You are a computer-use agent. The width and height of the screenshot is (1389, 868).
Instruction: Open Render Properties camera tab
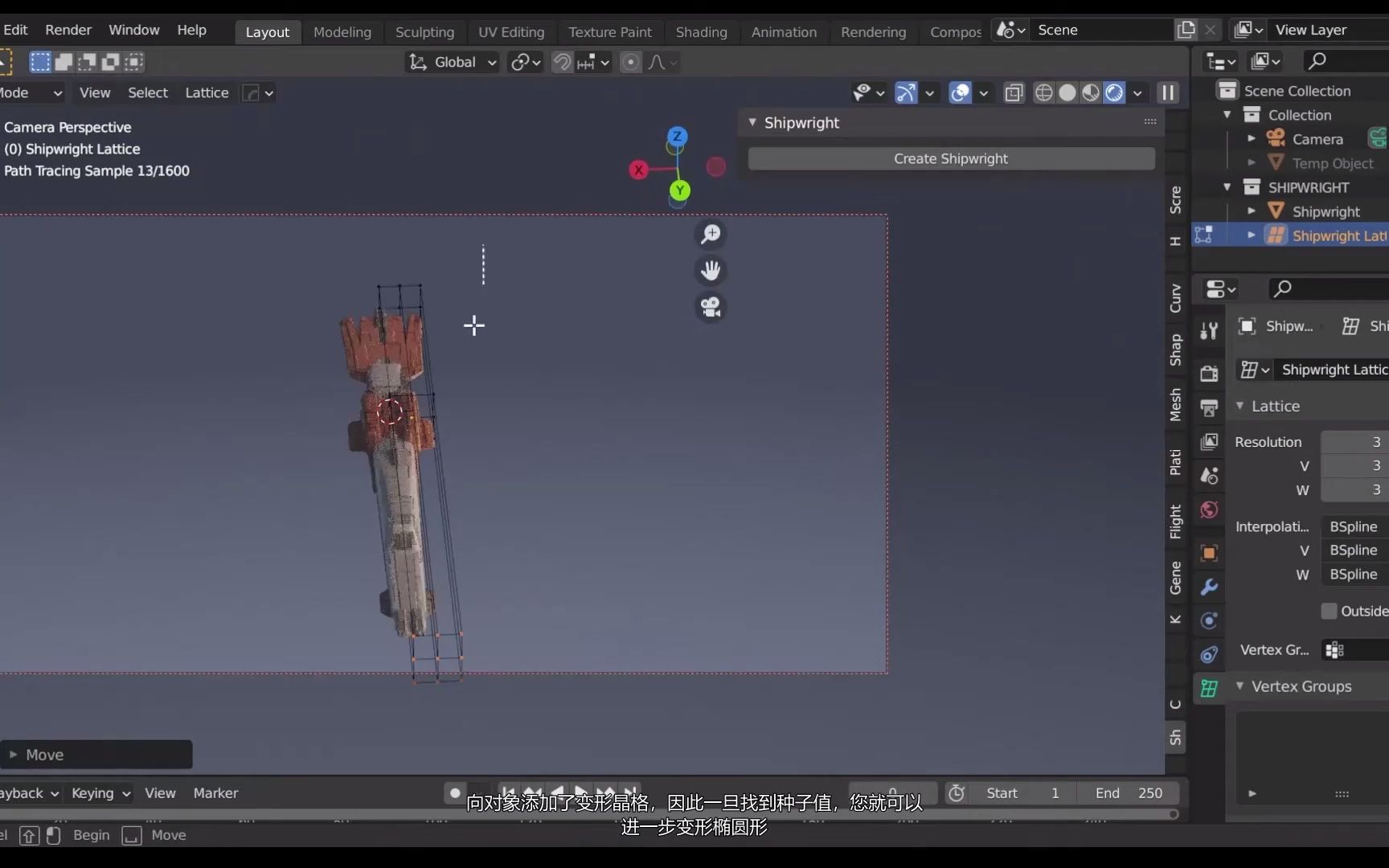pyautogui.click(x=1209, y=372)
